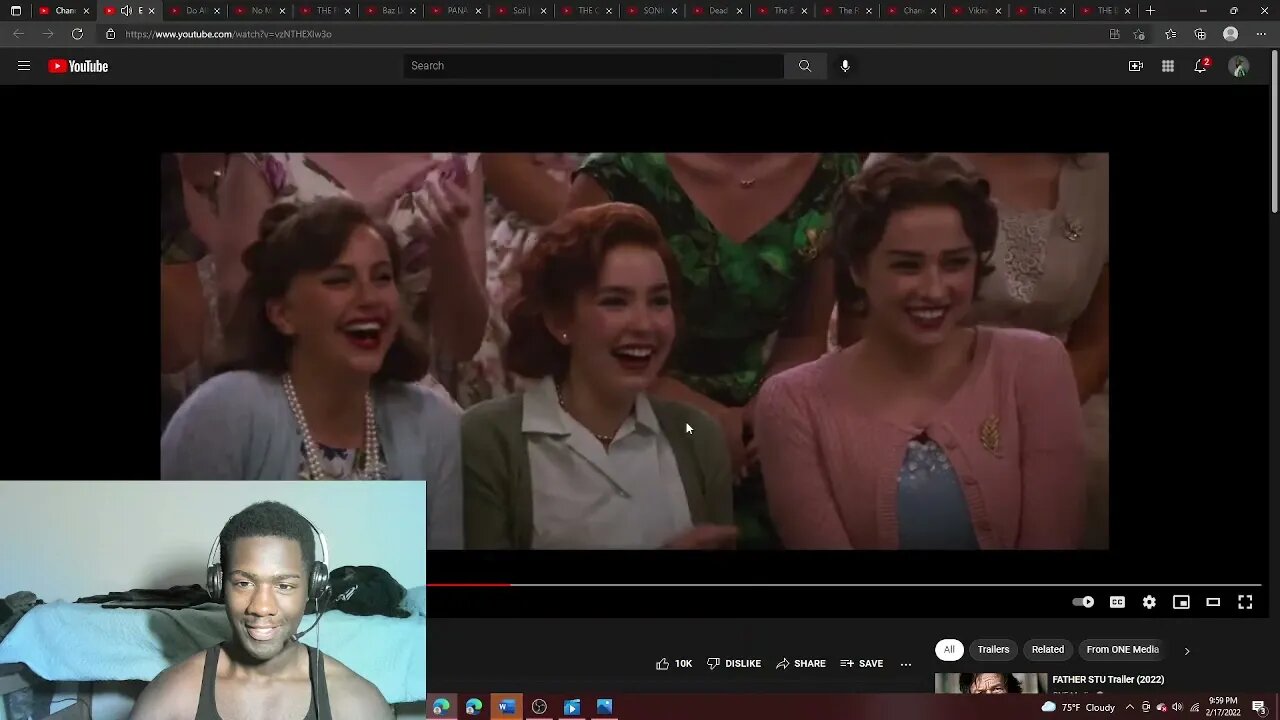
Task: Open the volume speaker tray icon
Action: pos(1177,707)
